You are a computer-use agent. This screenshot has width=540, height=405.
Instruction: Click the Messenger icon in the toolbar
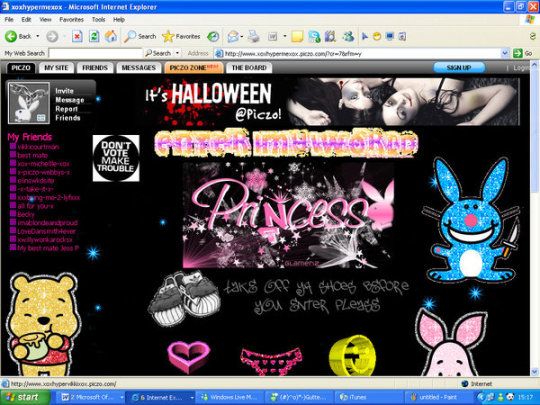tap(349, 36)
